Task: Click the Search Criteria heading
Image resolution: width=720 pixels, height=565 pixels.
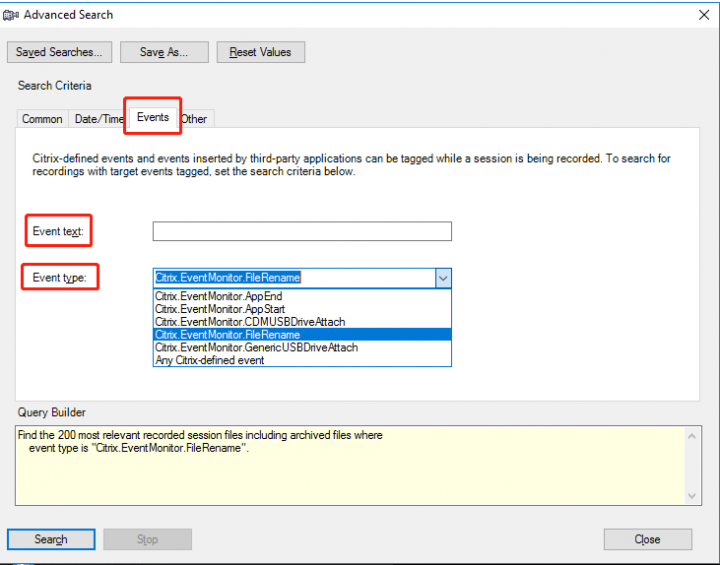Action: pos(55,86)
